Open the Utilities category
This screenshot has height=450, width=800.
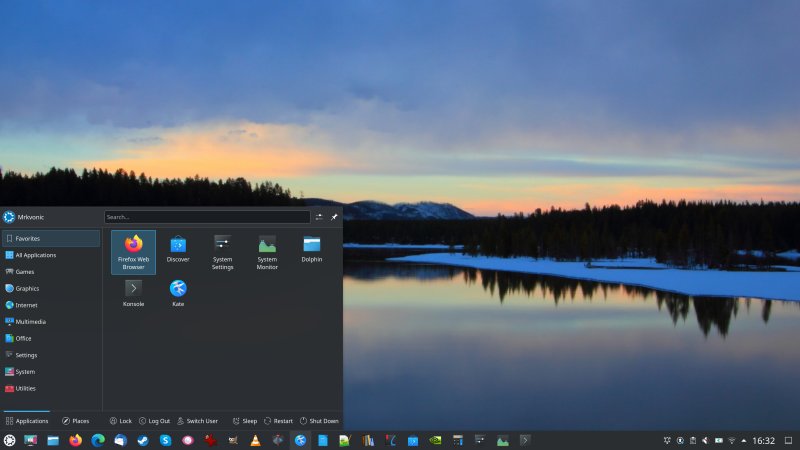tap(51, 388)
